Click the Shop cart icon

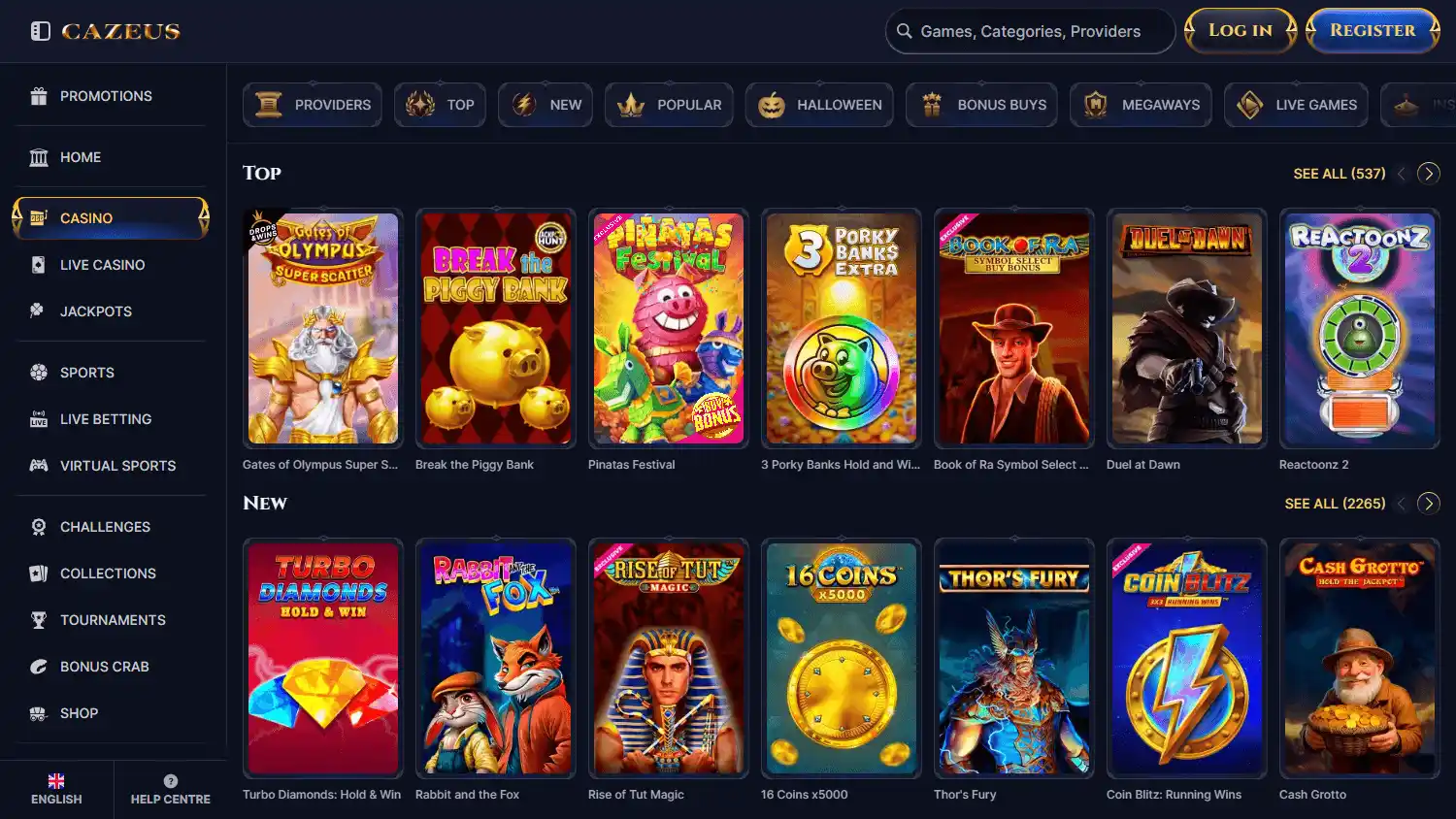[39, 713]
